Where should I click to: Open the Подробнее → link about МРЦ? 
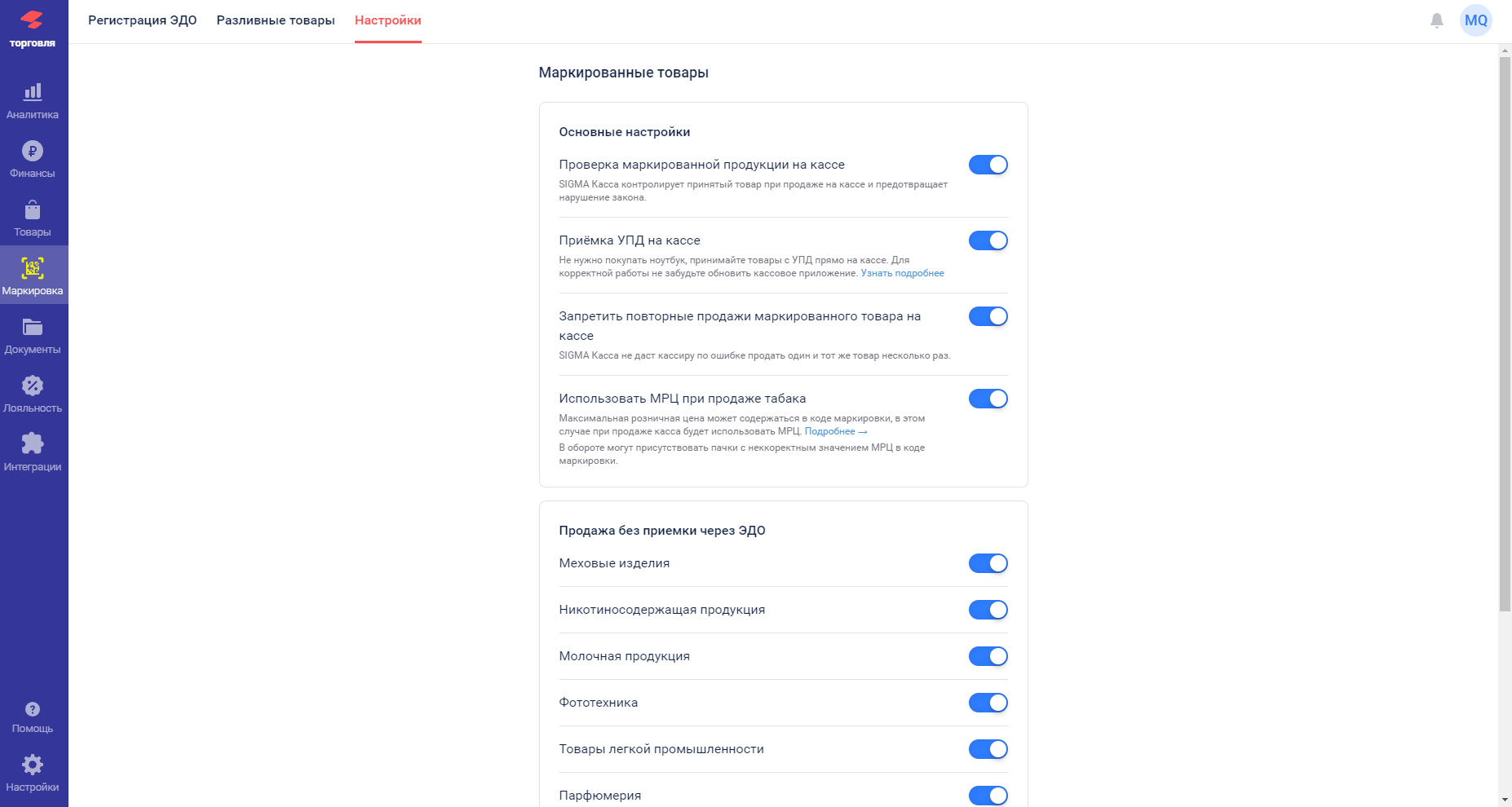tap(836, 431)
